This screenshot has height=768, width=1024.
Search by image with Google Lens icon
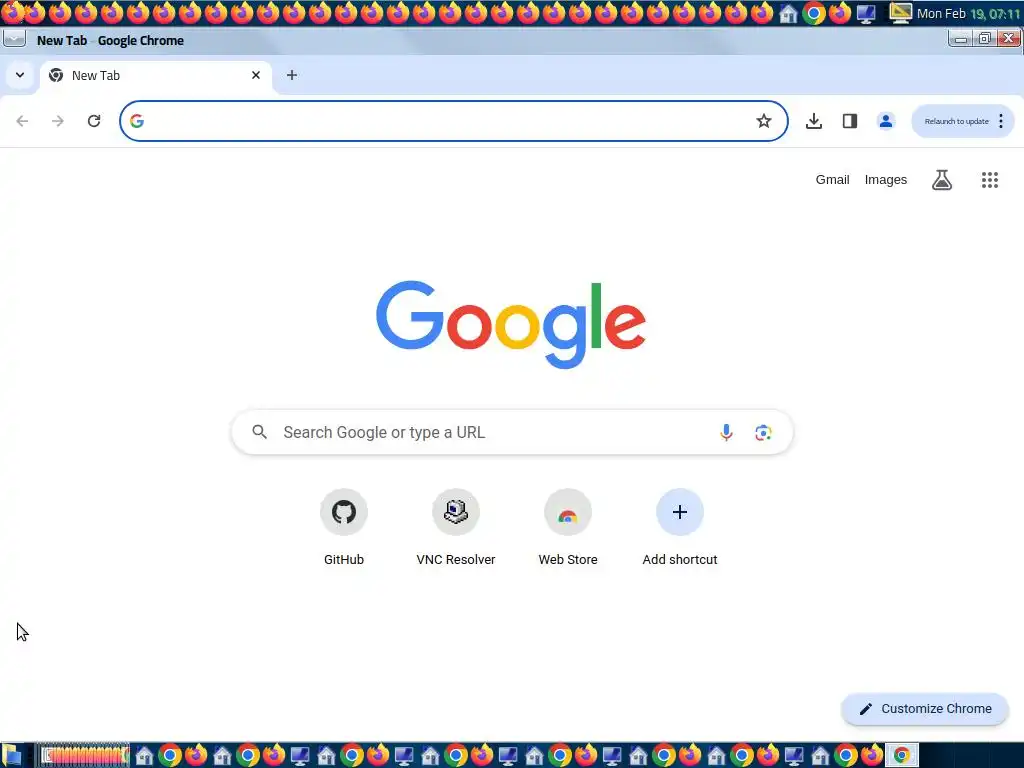click(x=763, y=432)
